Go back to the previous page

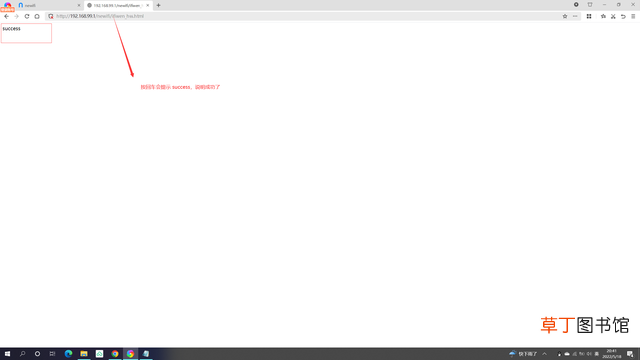point(6,16)
